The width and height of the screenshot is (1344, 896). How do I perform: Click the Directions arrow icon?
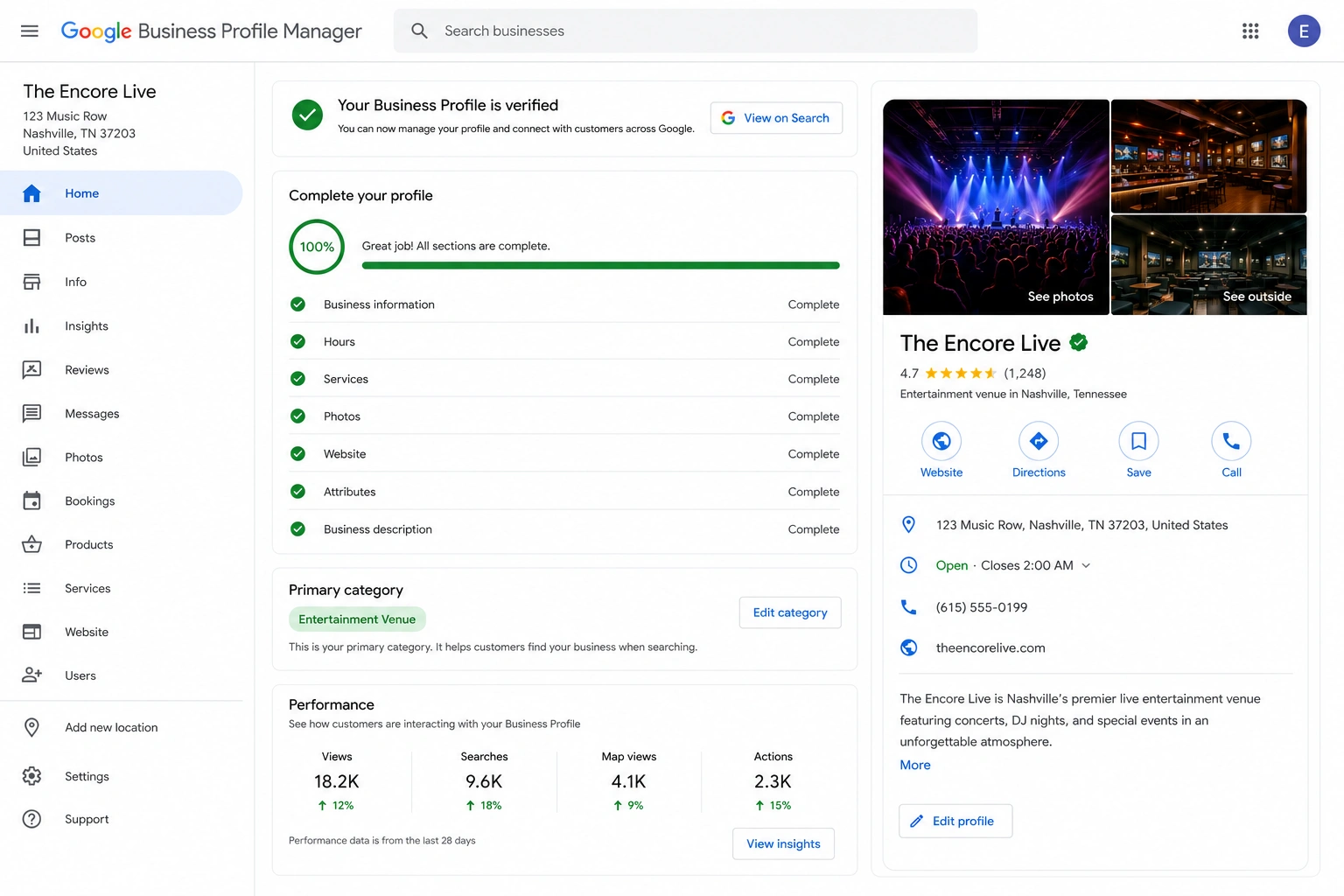point(1039,441)
